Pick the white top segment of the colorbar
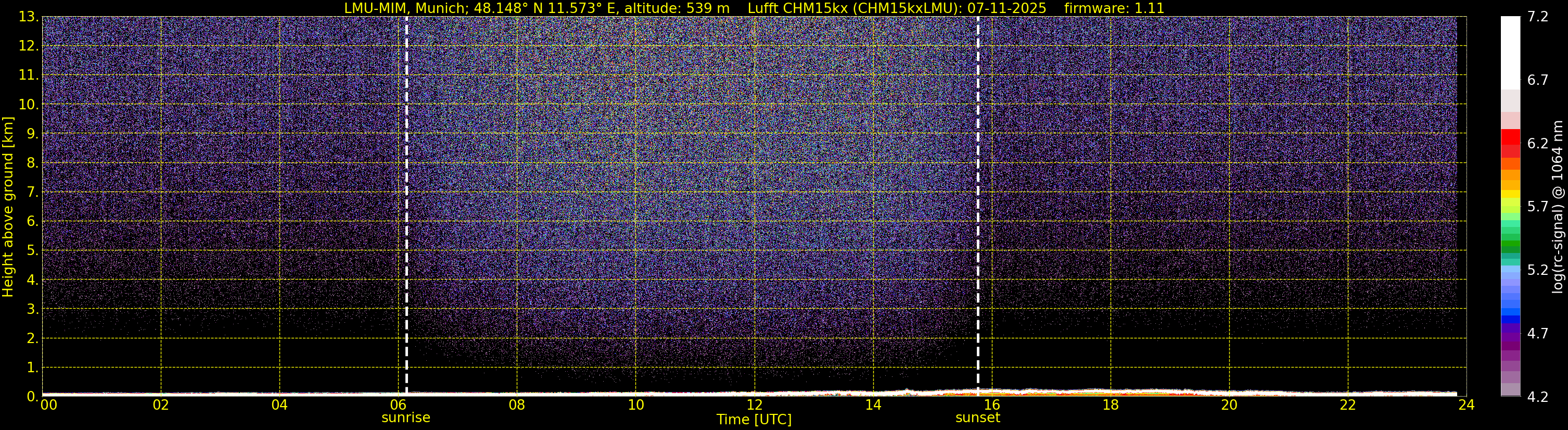1568x430 pixels. pyautogui.click(x=1510, y=53)
